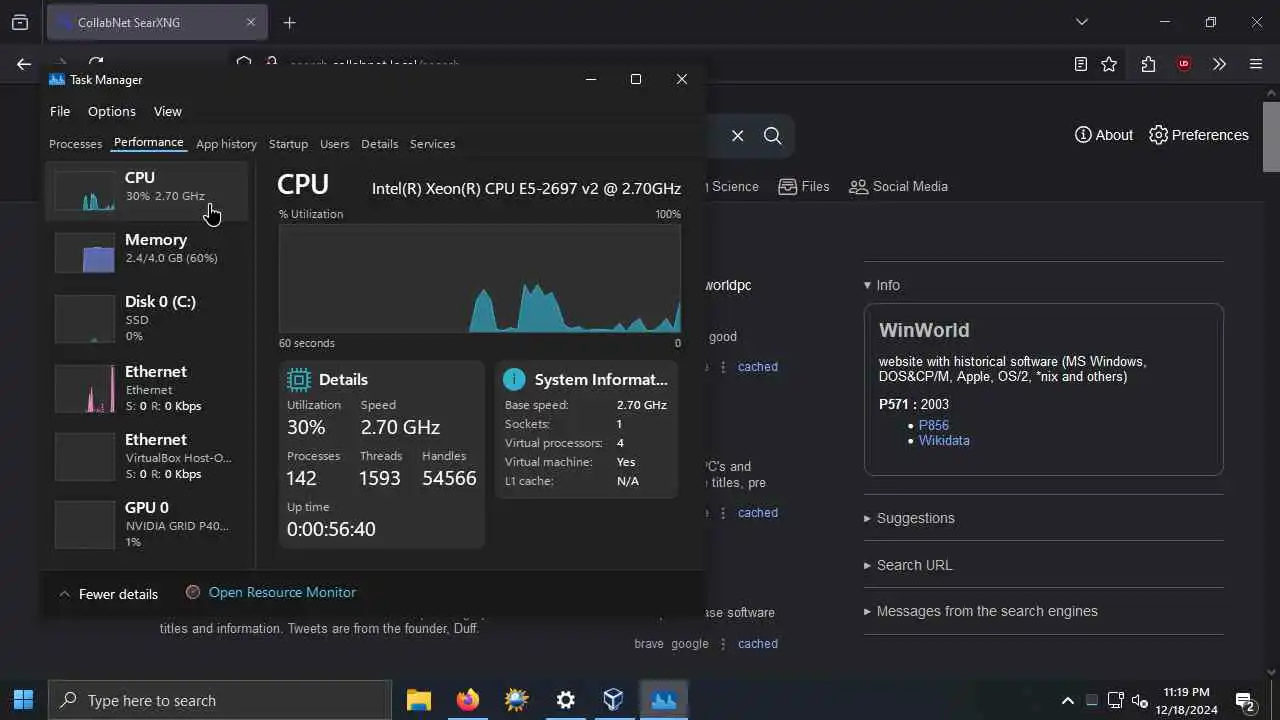Select the first Ethernet adapter entry

[147, 388]
